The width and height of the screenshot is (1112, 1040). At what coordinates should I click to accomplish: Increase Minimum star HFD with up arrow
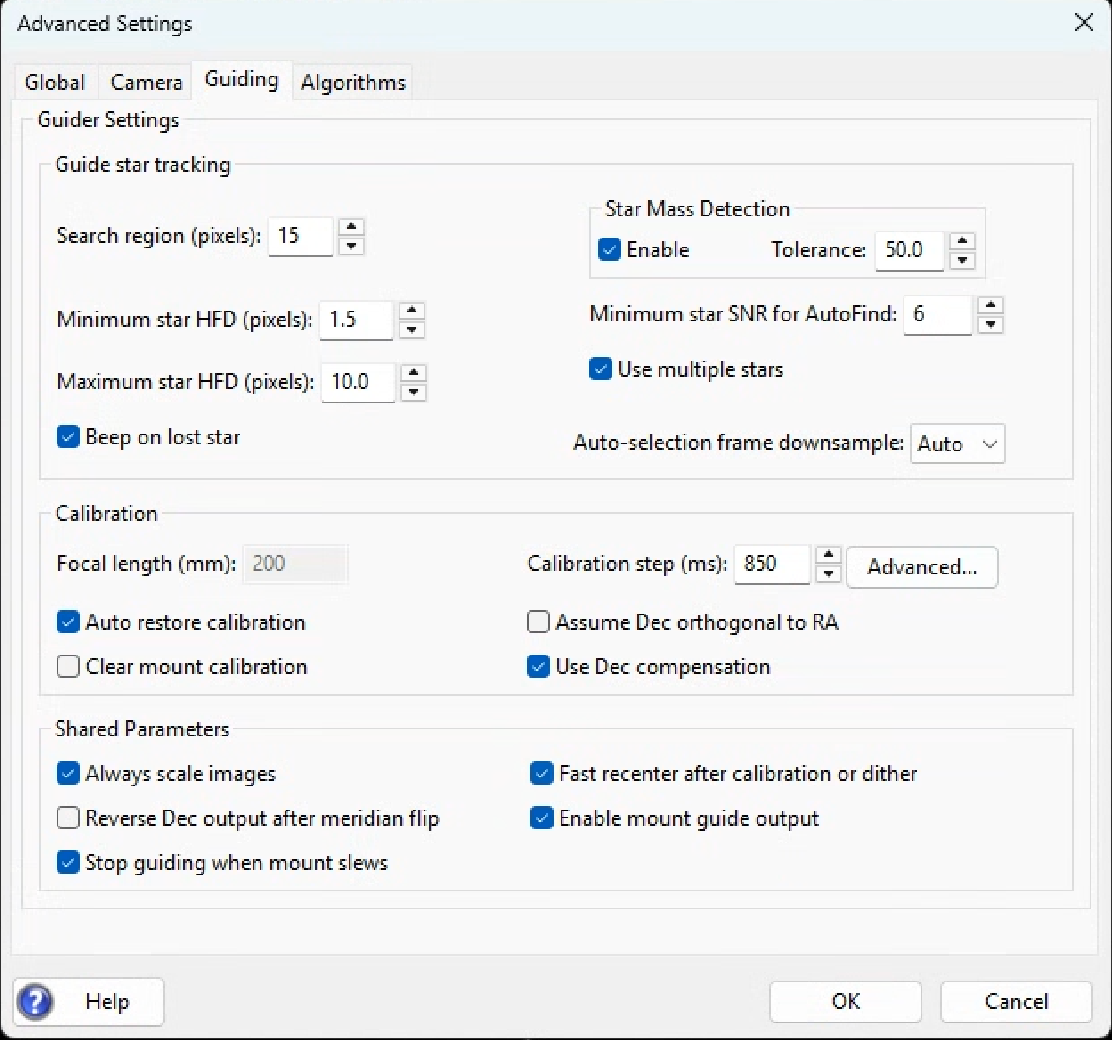tap(411, 311)
